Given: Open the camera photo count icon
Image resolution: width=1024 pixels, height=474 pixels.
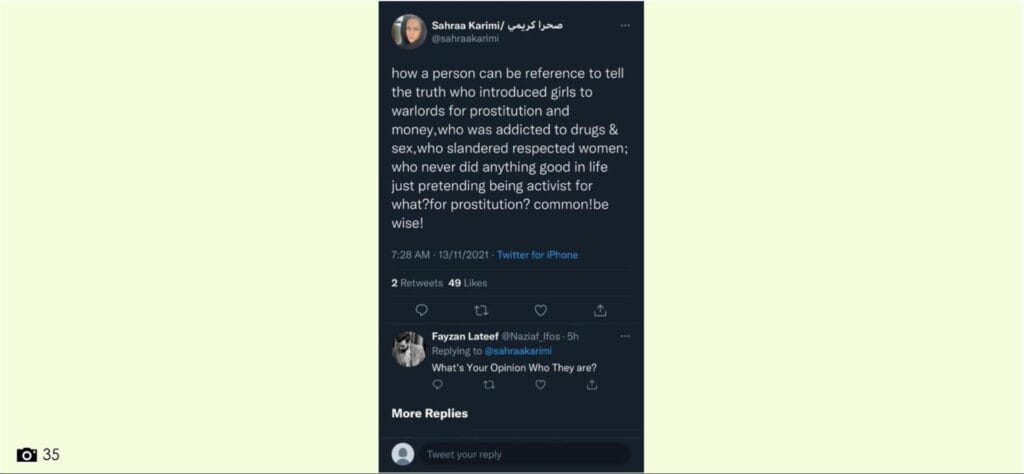Looking at the screenshot, I should click(x=27, y=455).
